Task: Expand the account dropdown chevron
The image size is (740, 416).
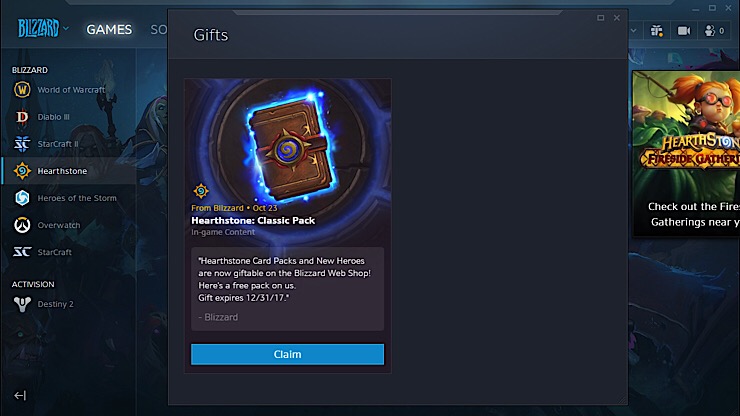Action: (633, 31)
